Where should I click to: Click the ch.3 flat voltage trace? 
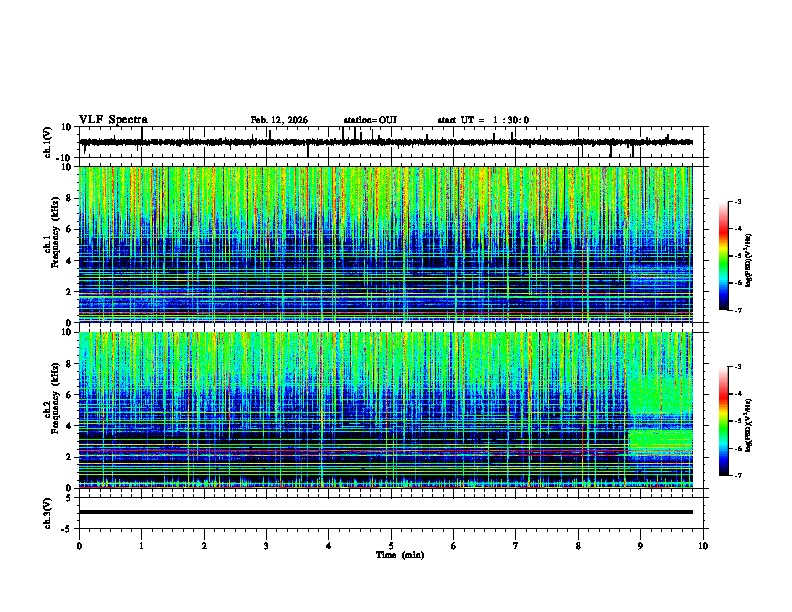point(386,512)
